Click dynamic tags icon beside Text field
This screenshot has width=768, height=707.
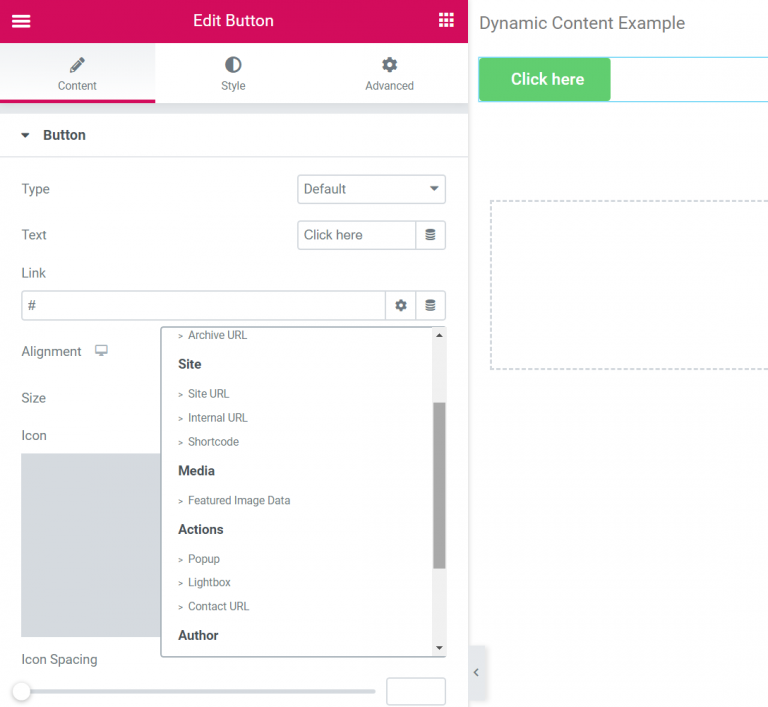pyautogui.click(x=430, y=235)
